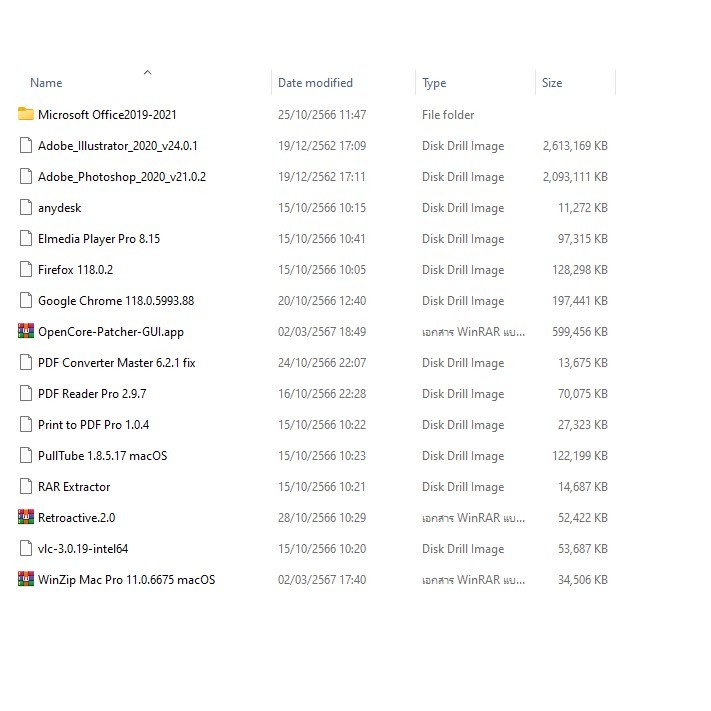Click the Type column header
The height and width of the screenshot is (711, 711).
coord(434,83)
